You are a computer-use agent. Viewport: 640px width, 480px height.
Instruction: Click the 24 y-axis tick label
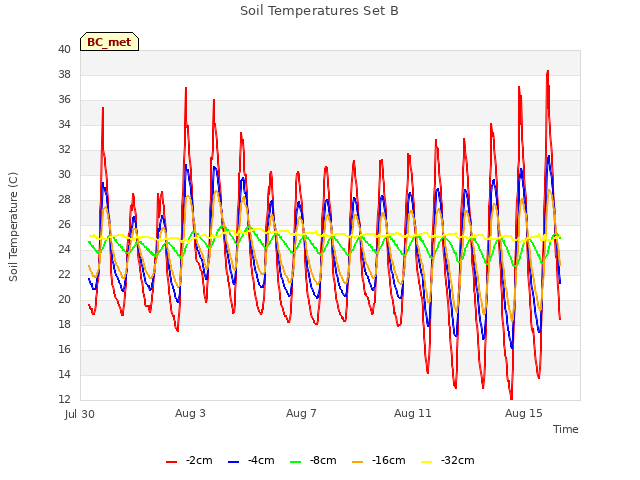64,249
